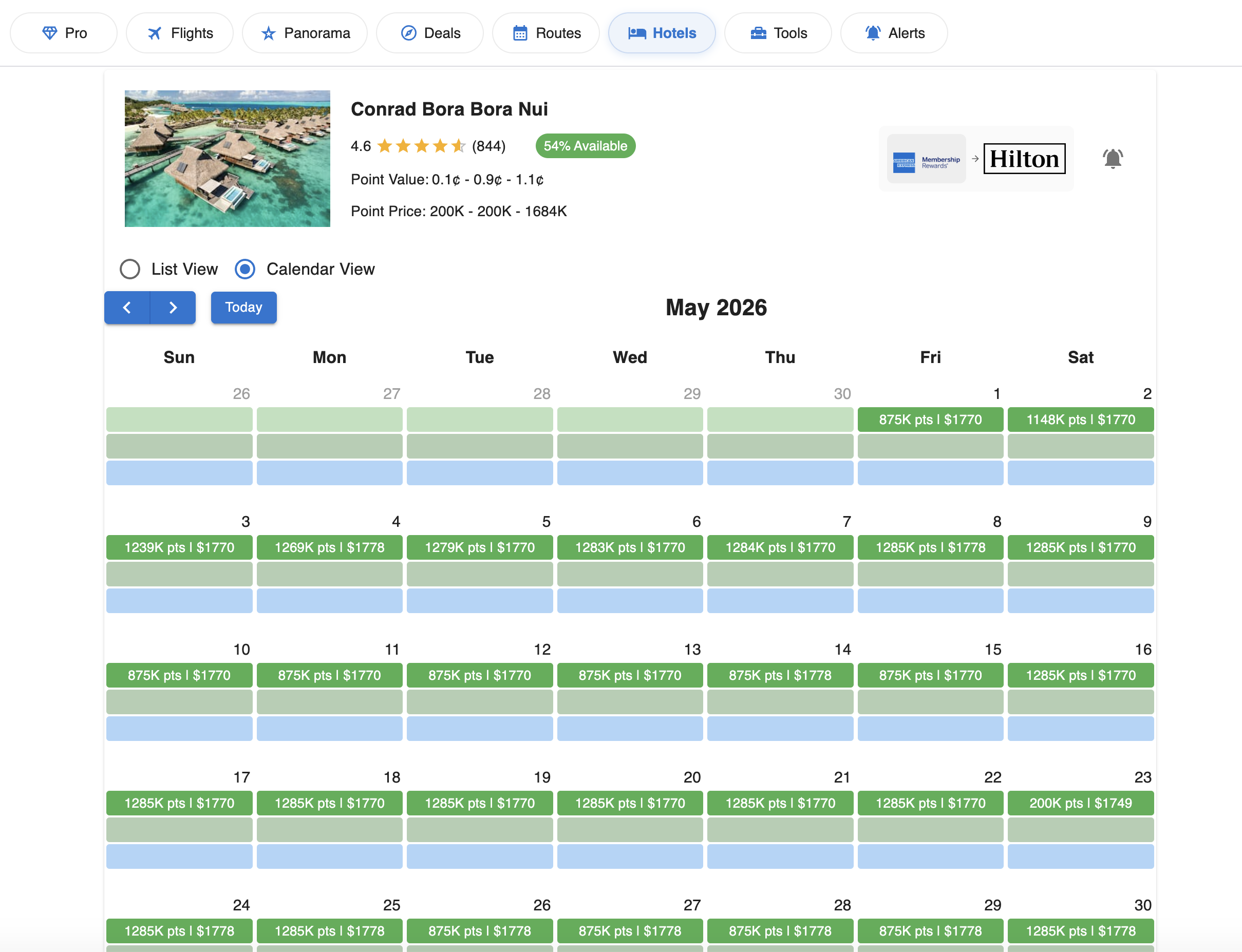1242x952 pixels.
Task: Go to the Deals tab
Action: point(430,33)
